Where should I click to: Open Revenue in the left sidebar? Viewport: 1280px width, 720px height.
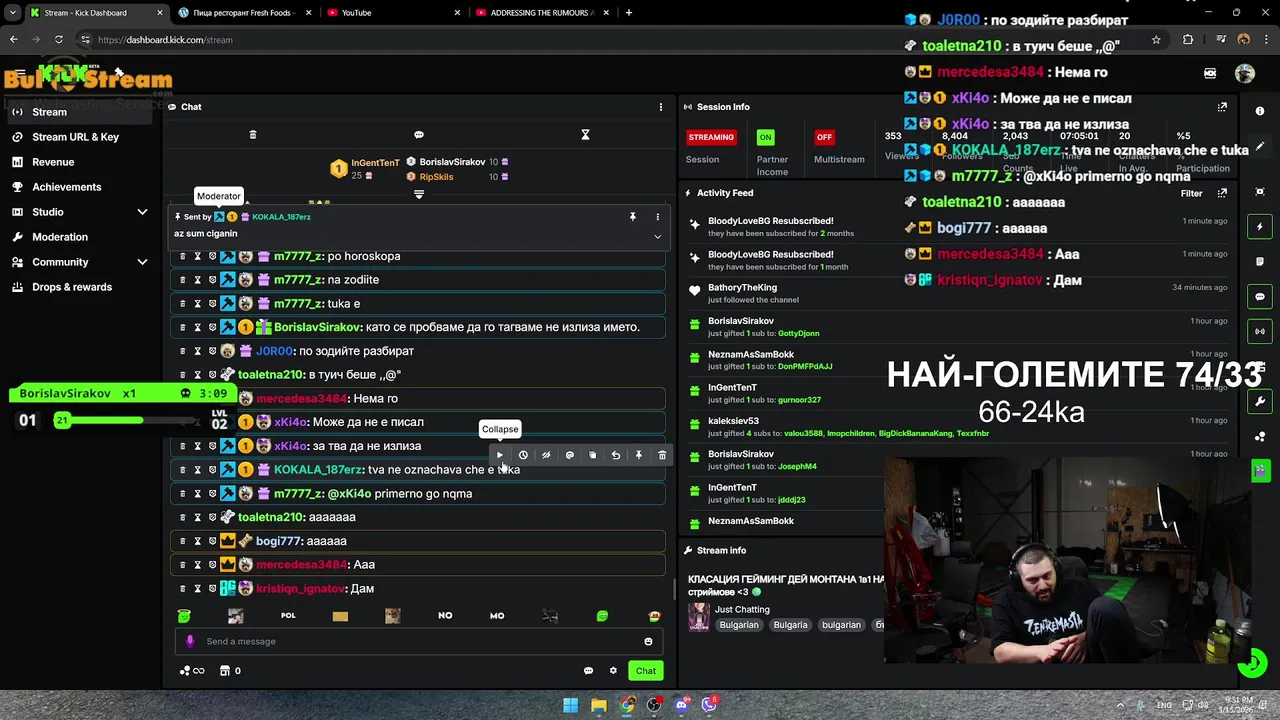point(80,162)
